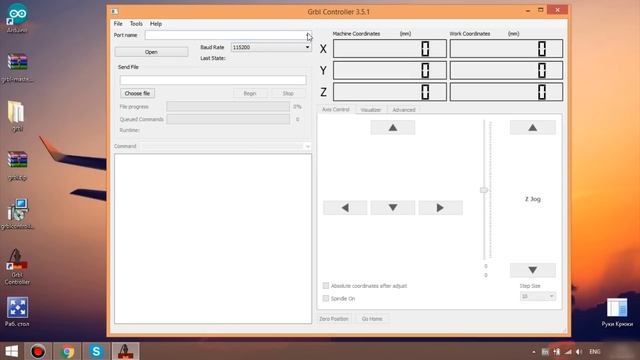This screenshot has height=360, width=640.
Task: Open the Windows Start button
Action: [11, 351]
